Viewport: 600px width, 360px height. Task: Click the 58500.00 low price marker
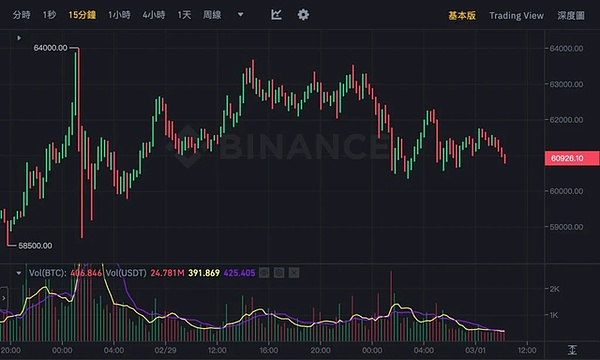point(35,246)
